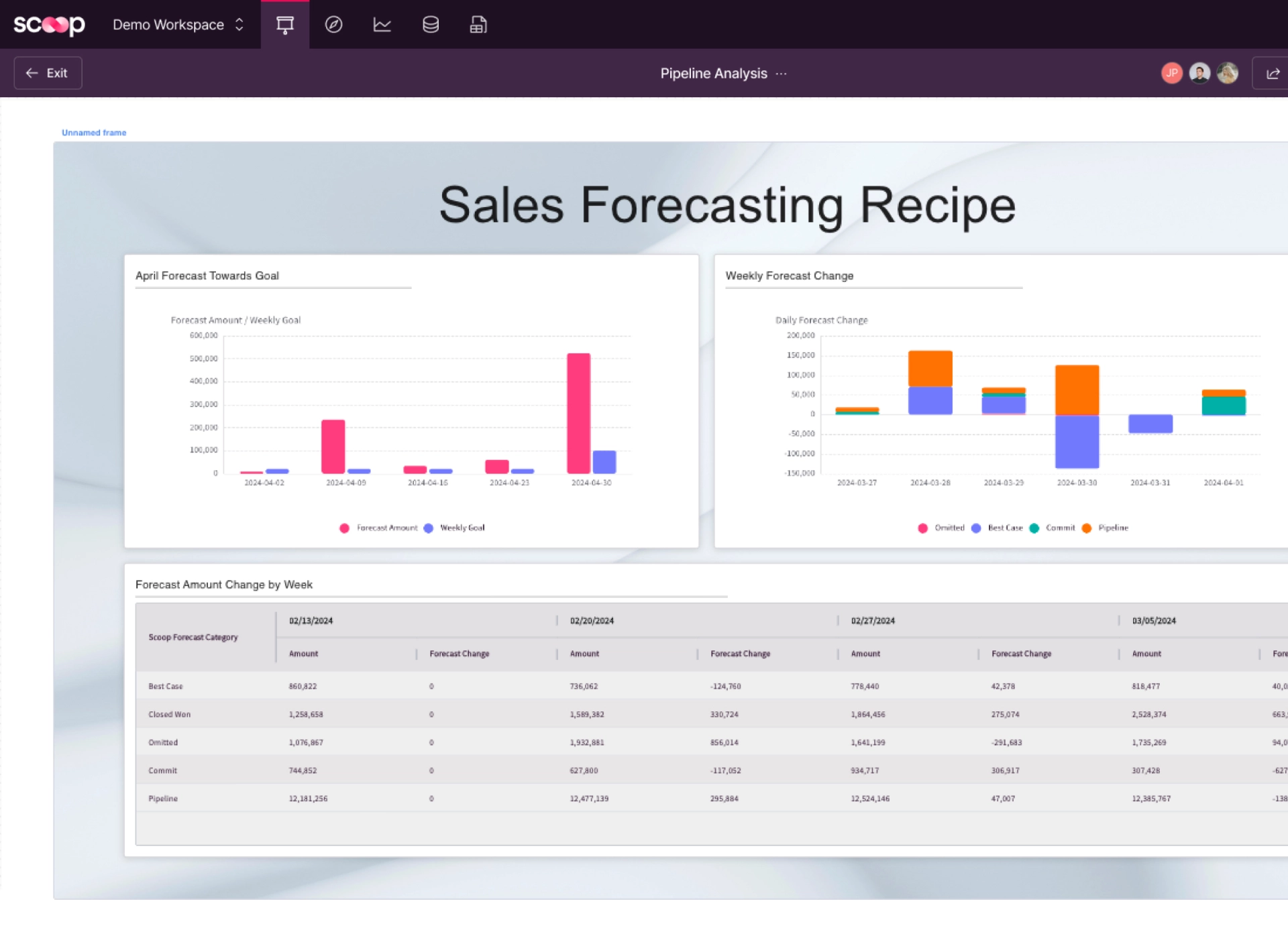Click the blonde collaborator avatar
The image size is (1288, 936).
click(x=1227, y=72)
